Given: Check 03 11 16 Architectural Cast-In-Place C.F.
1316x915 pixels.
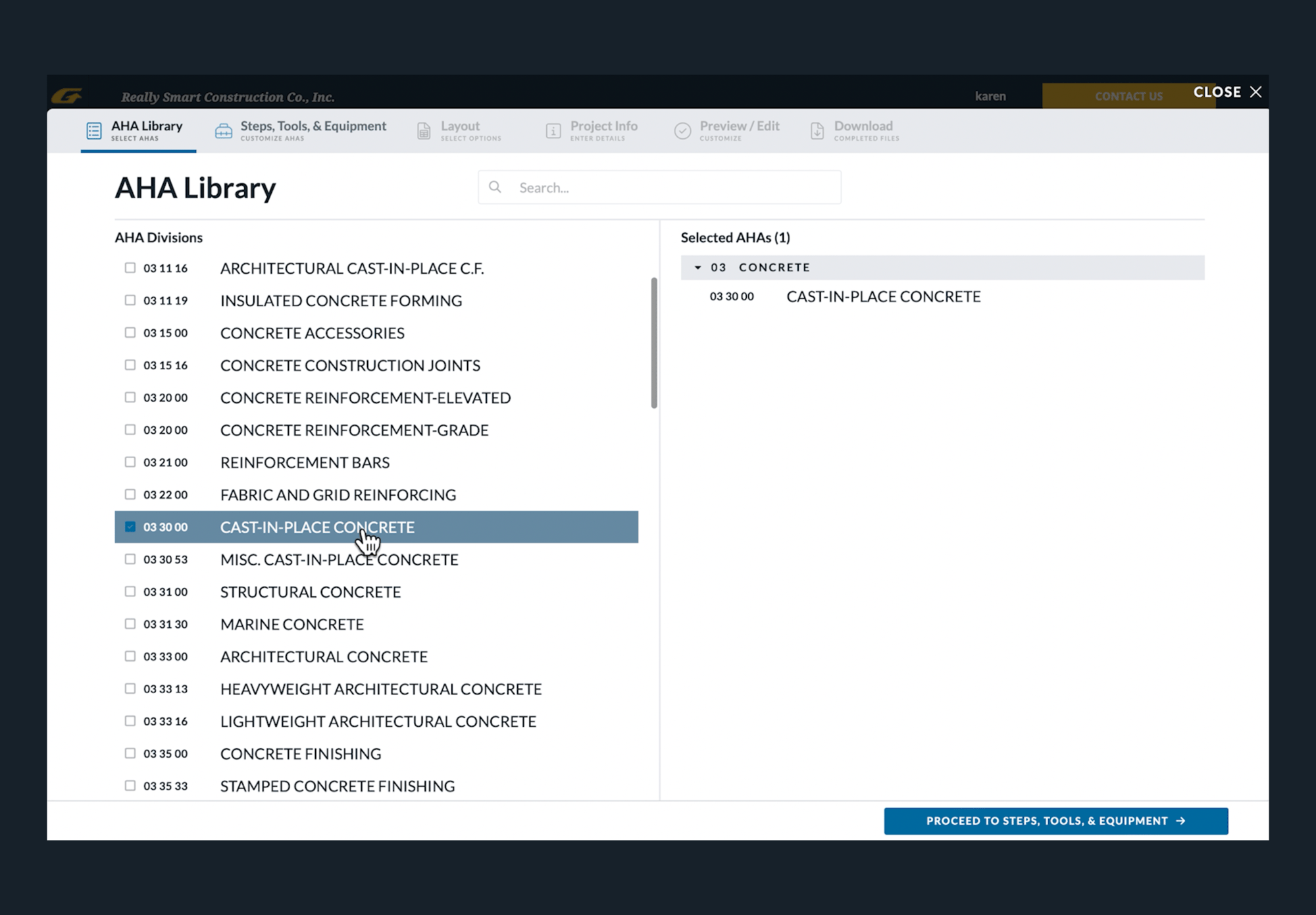Looking at the screenshot, I should pos(130,268).
